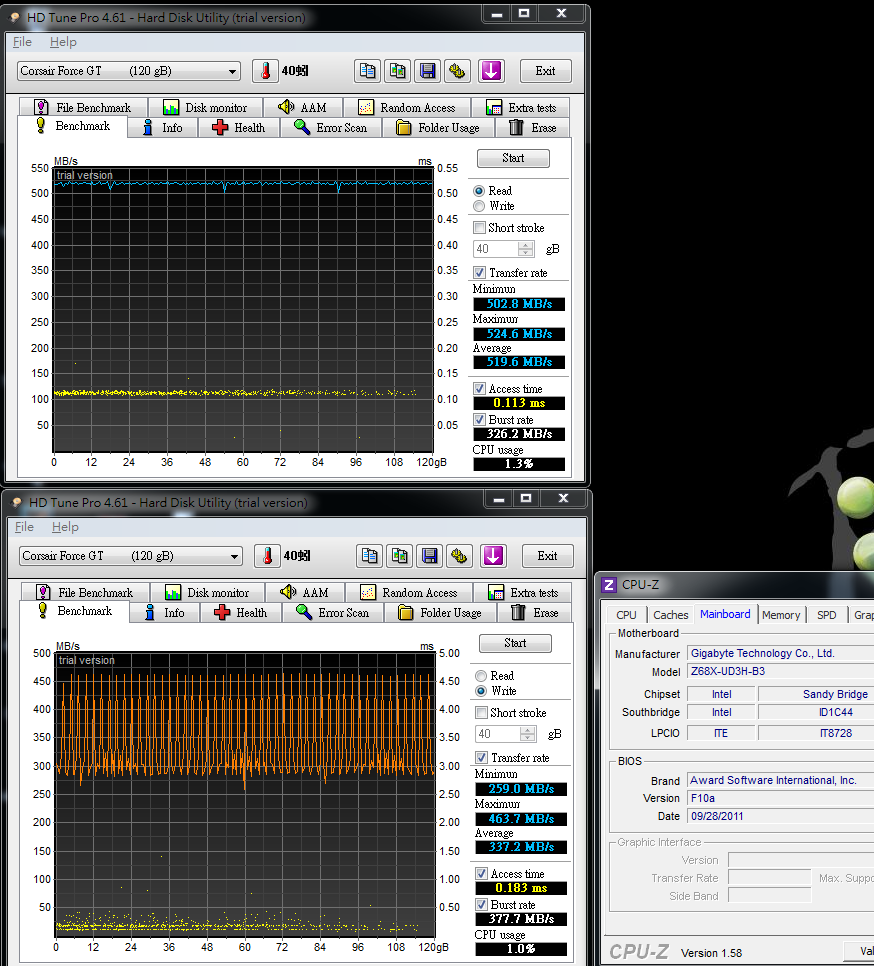Switch to Health tab in lower HD Tune window

[x=240, y=612]
